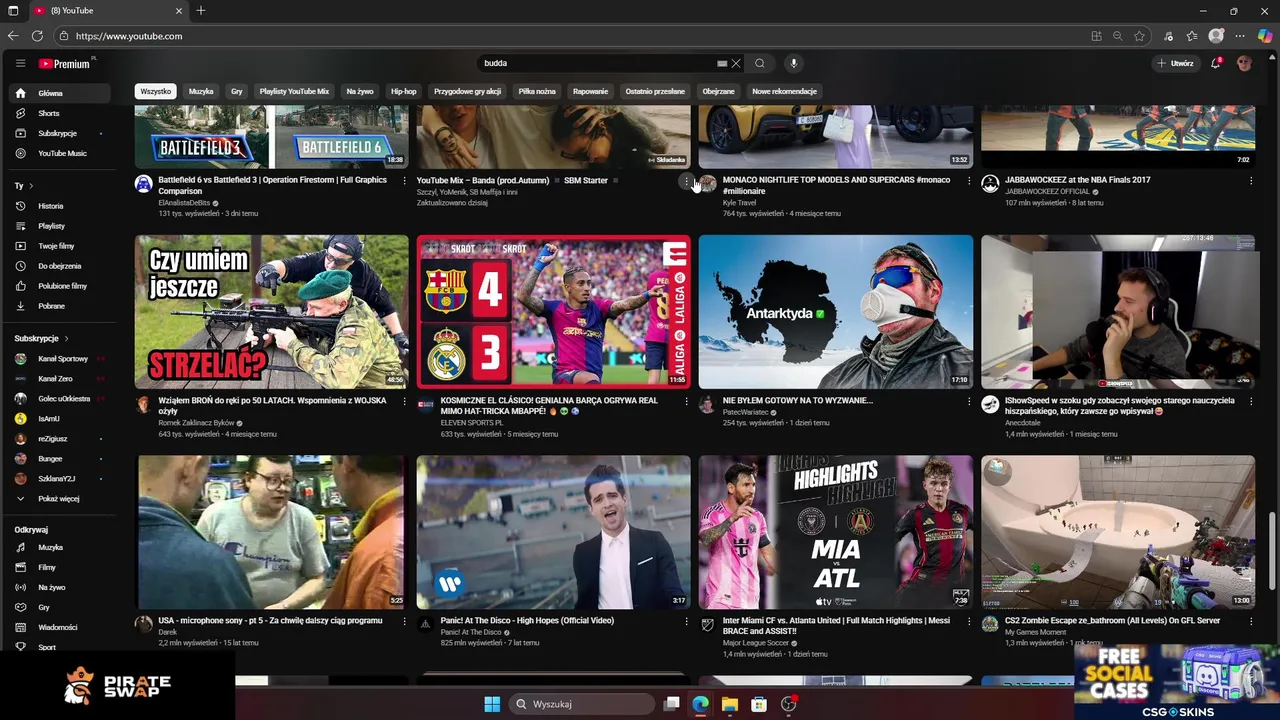
Task: Explore Gry under Odkrywaj
Action: 61,607
